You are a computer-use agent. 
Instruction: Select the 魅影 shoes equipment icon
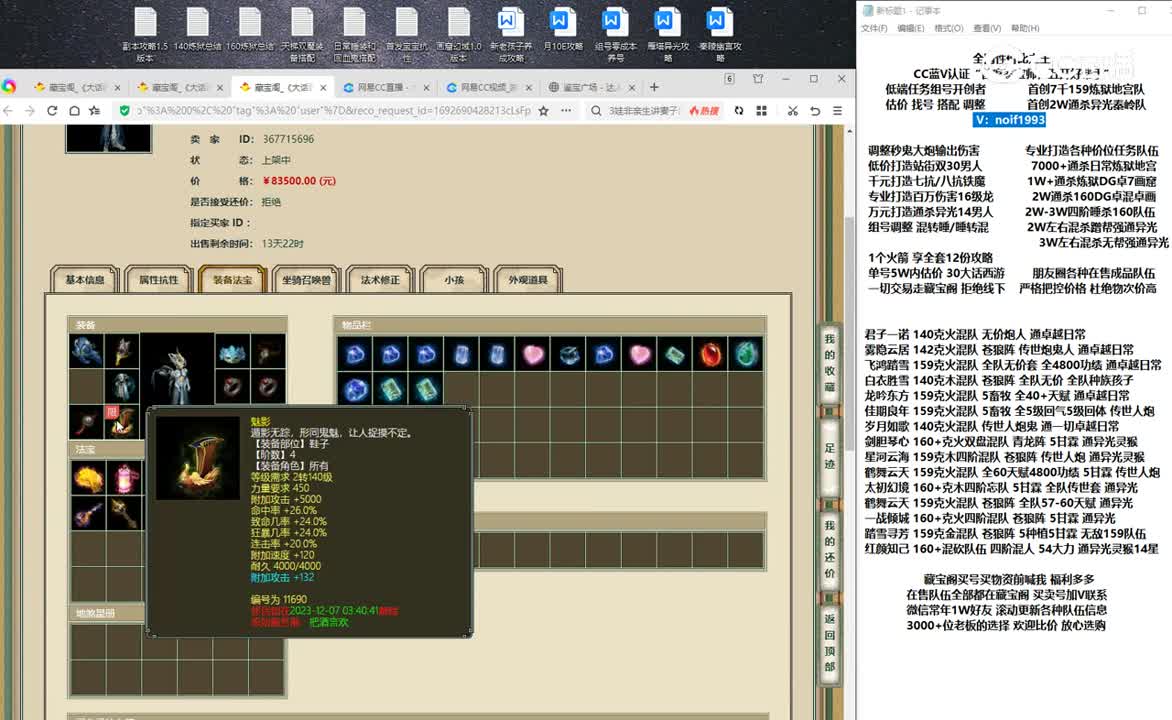tap(122, 422)
